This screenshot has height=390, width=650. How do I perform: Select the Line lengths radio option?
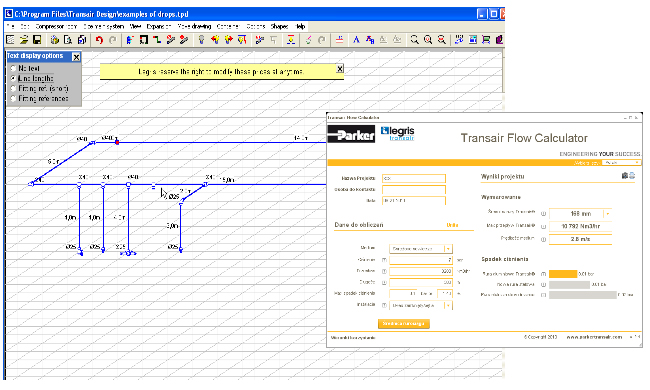coord(13,78)
